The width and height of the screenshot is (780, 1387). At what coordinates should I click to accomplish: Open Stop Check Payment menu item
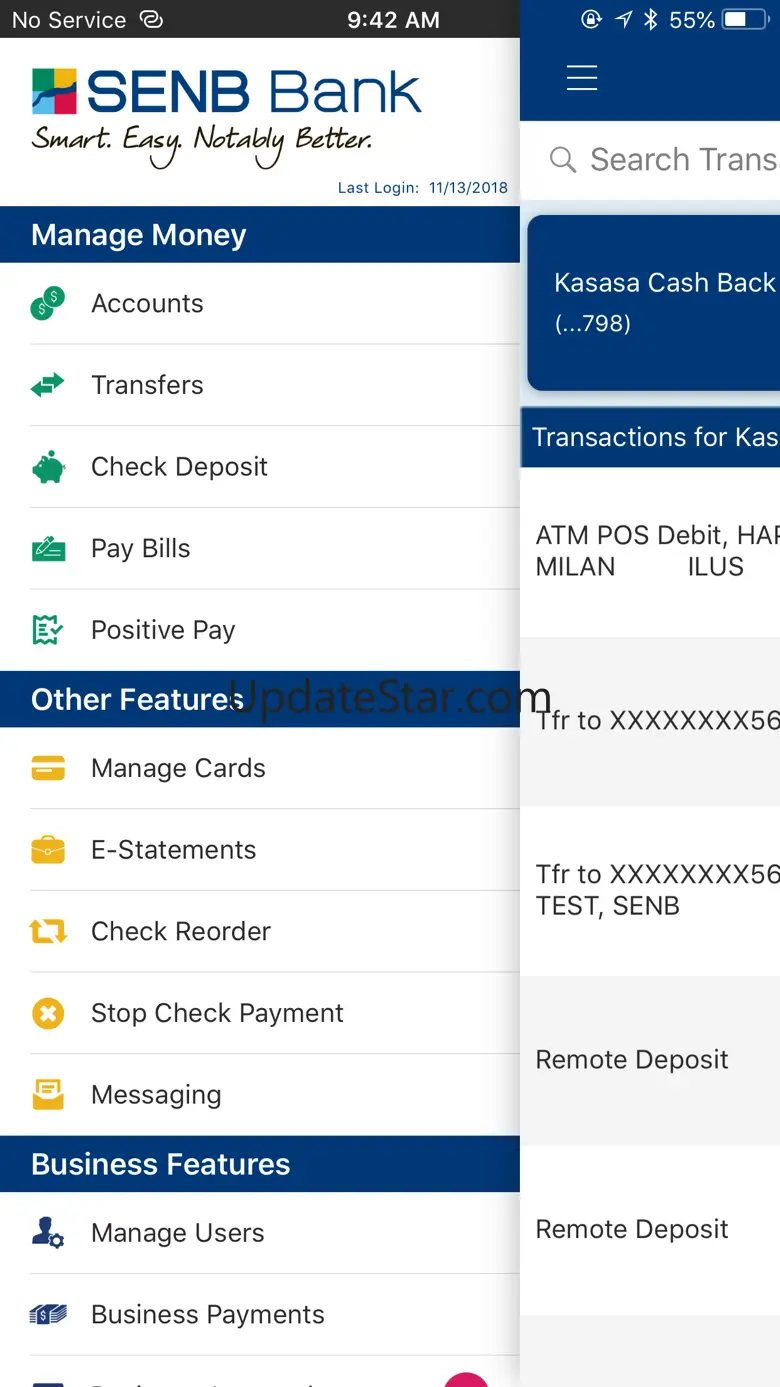tap(260, 1013)
